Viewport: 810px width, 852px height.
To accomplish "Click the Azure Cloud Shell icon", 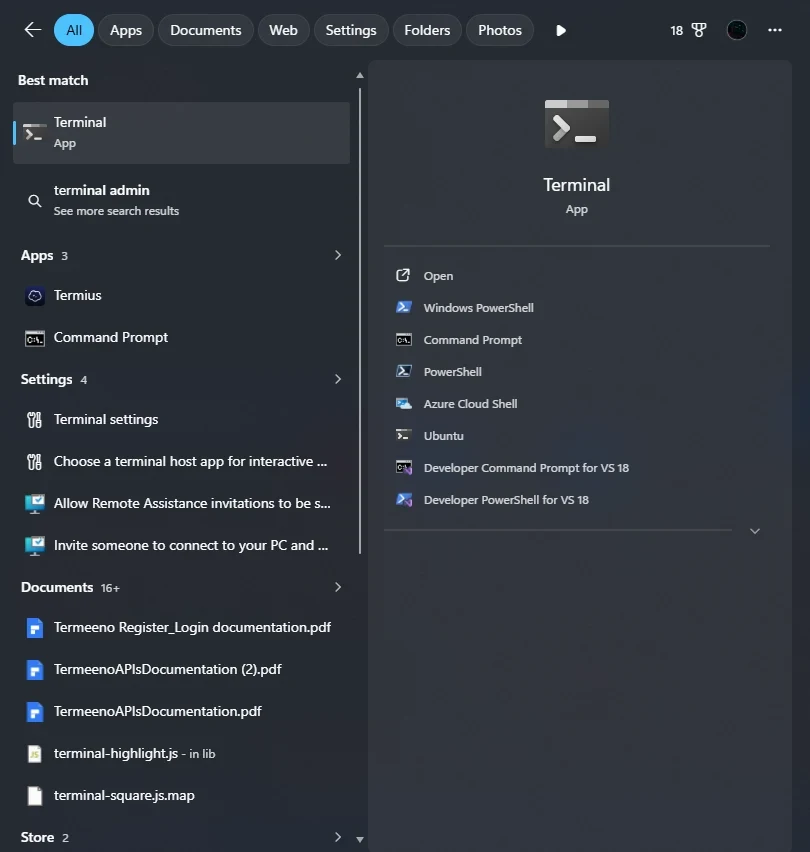I will 404,403.
